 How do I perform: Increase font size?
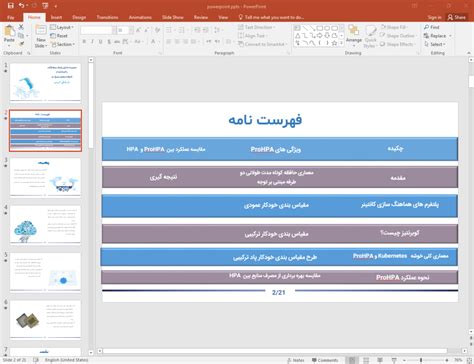(x=138, y=30)
